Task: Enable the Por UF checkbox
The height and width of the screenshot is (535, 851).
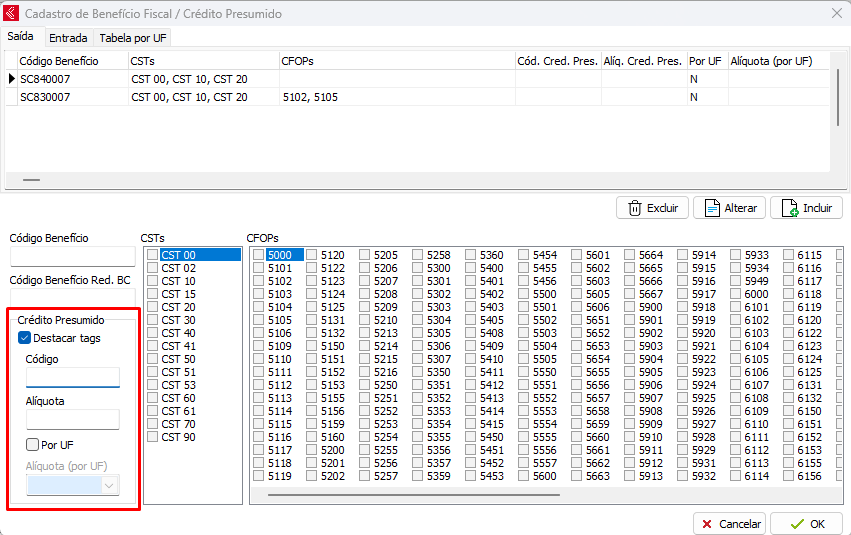Action: [33, 445]
